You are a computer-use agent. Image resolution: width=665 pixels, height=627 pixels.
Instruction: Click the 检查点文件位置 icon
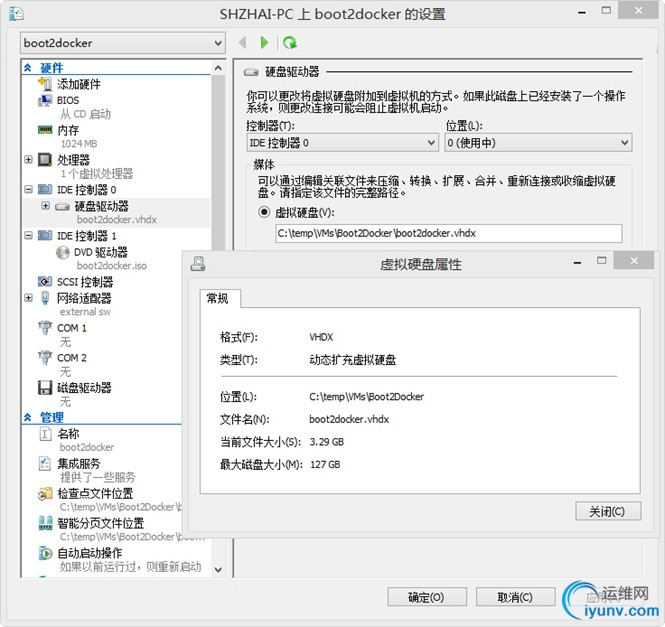45,493
